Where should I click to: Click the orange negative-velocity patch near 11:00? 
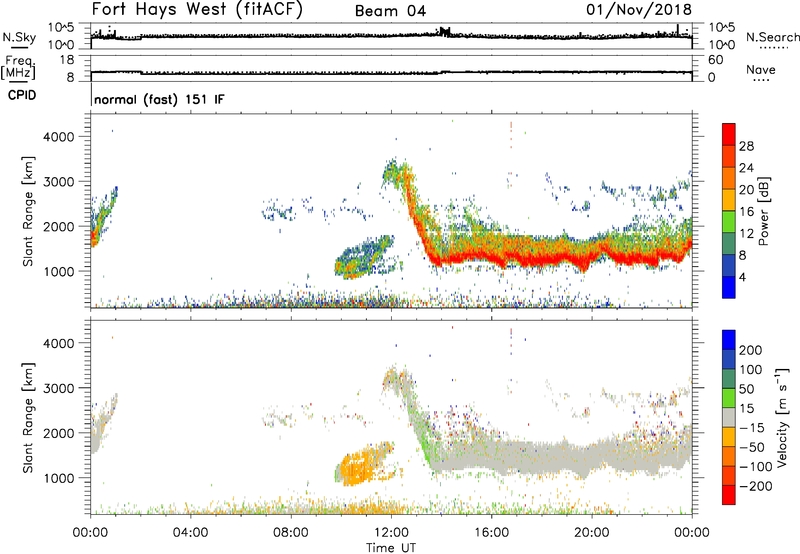361,464
